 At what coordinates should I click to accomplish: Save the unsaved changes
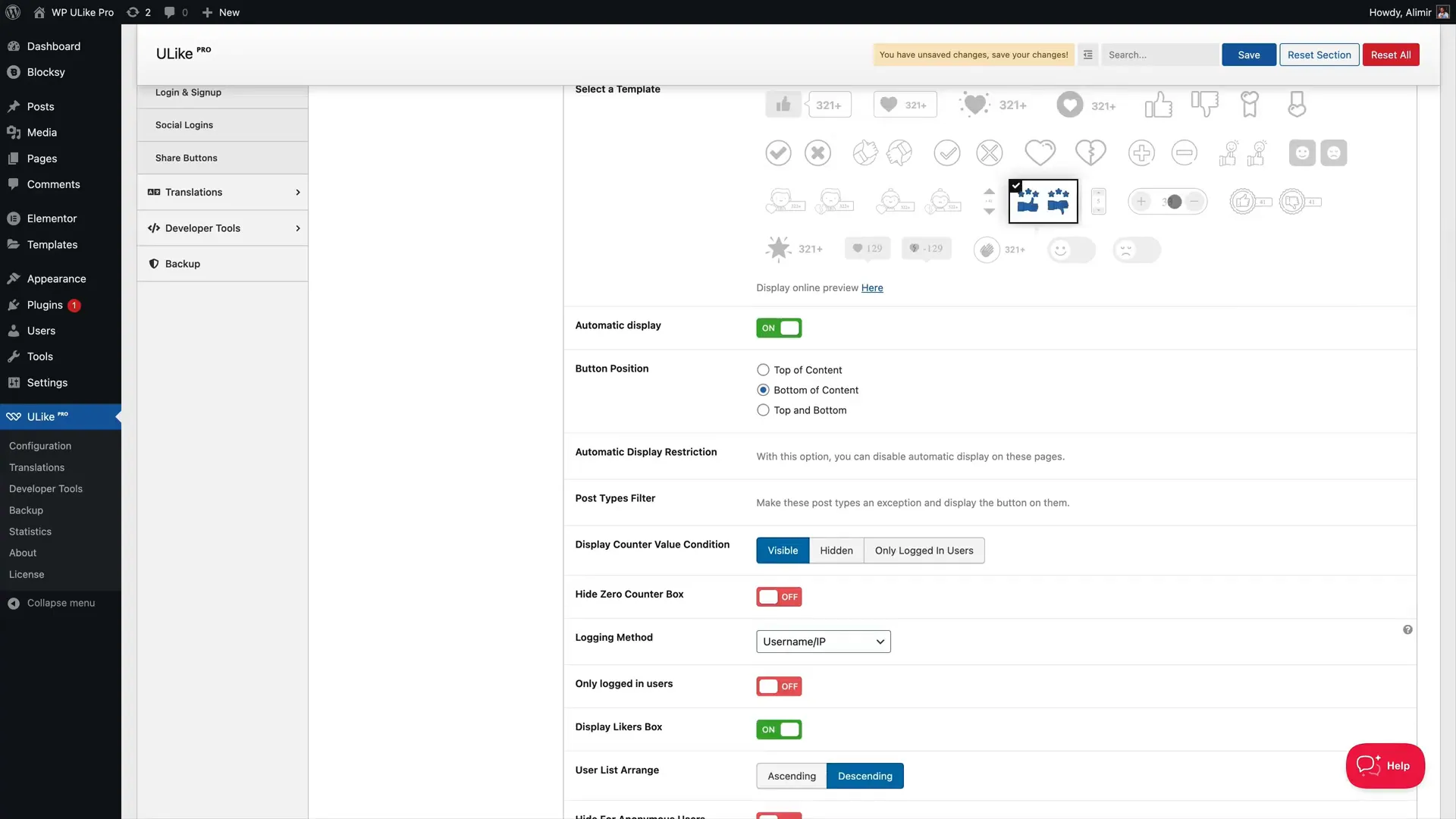[1248, 55]
